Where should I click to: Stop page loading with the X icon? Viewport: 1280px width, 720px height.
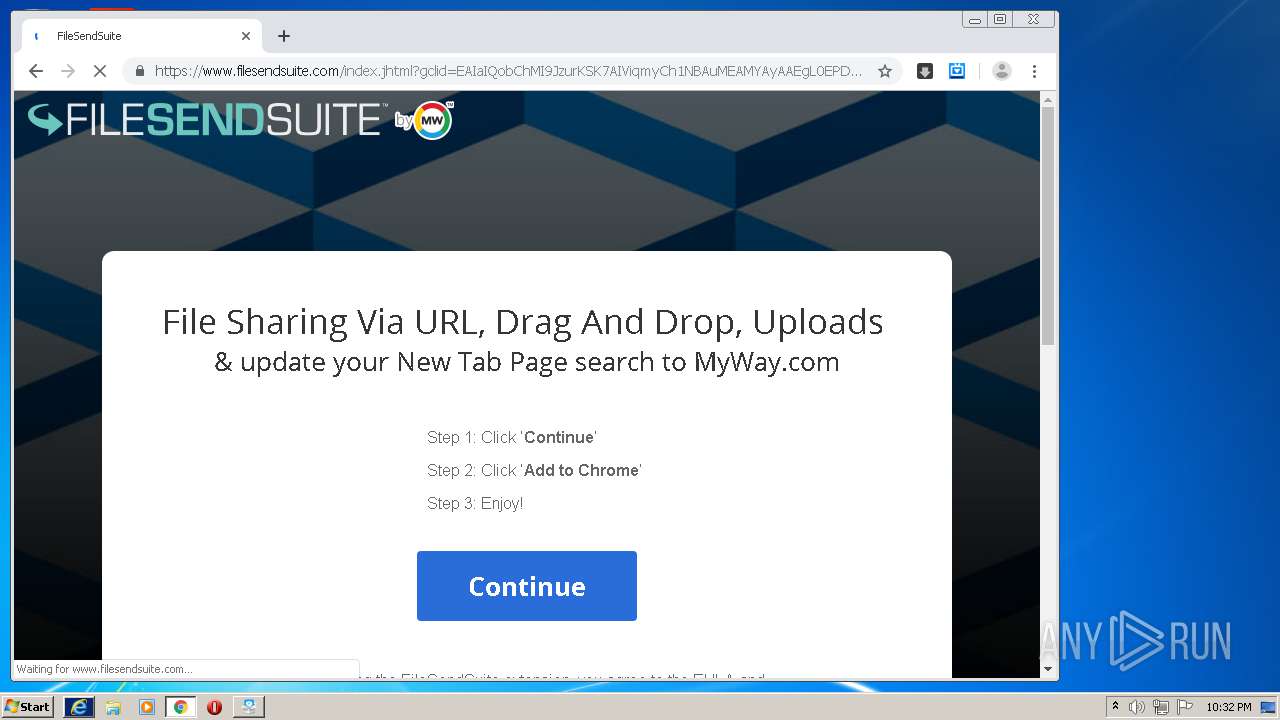click(100, 71)
